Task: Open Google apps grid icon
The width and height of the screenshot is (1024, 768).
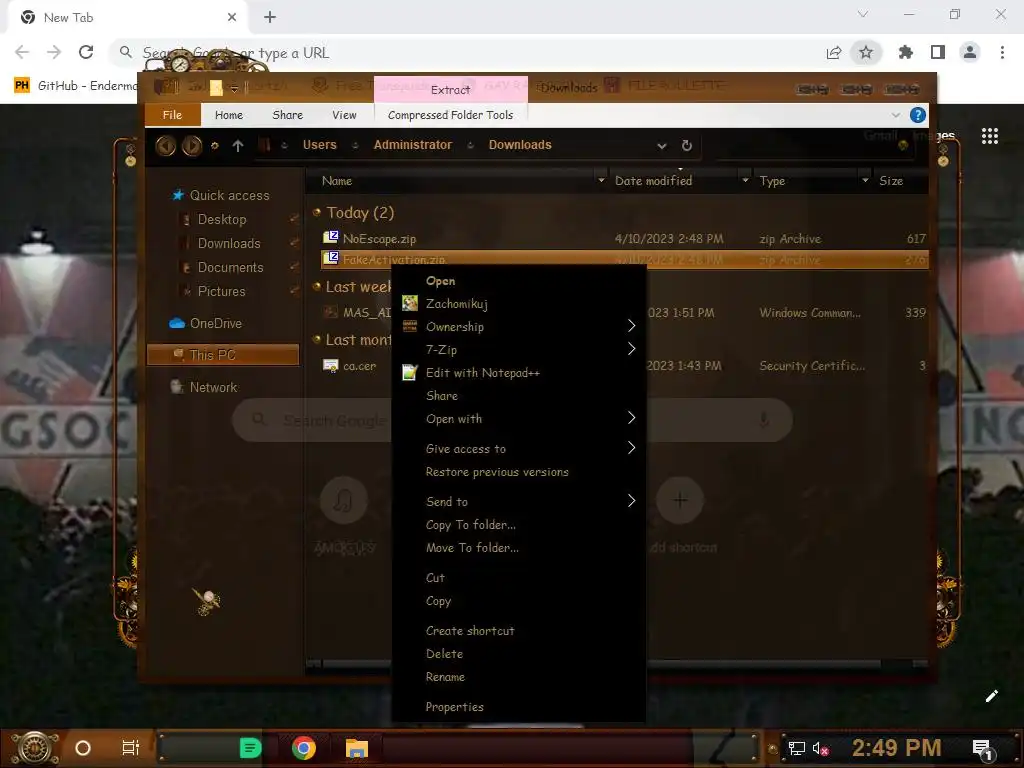Action: [990, 136]
